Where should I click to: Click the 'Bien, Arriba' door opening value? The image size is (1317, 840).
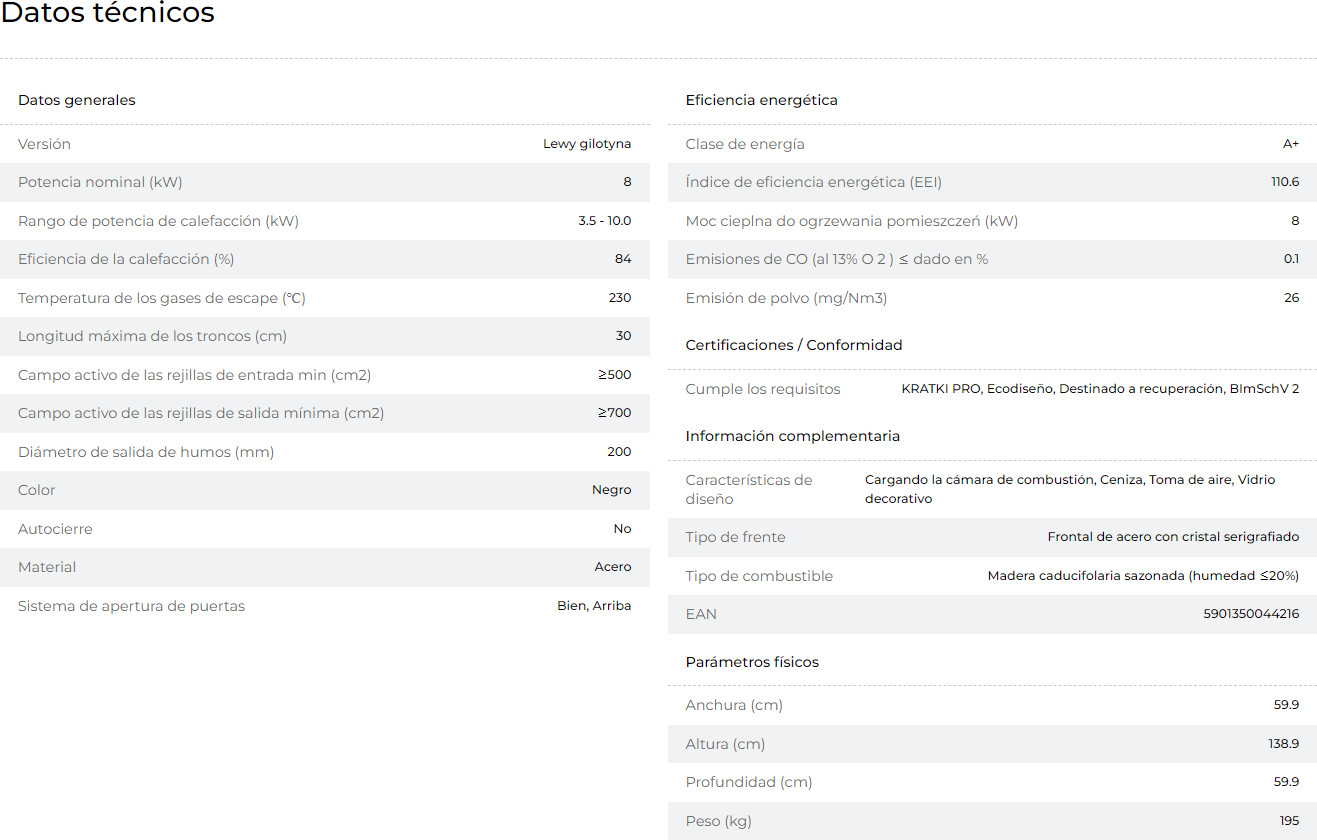(594, 606)
